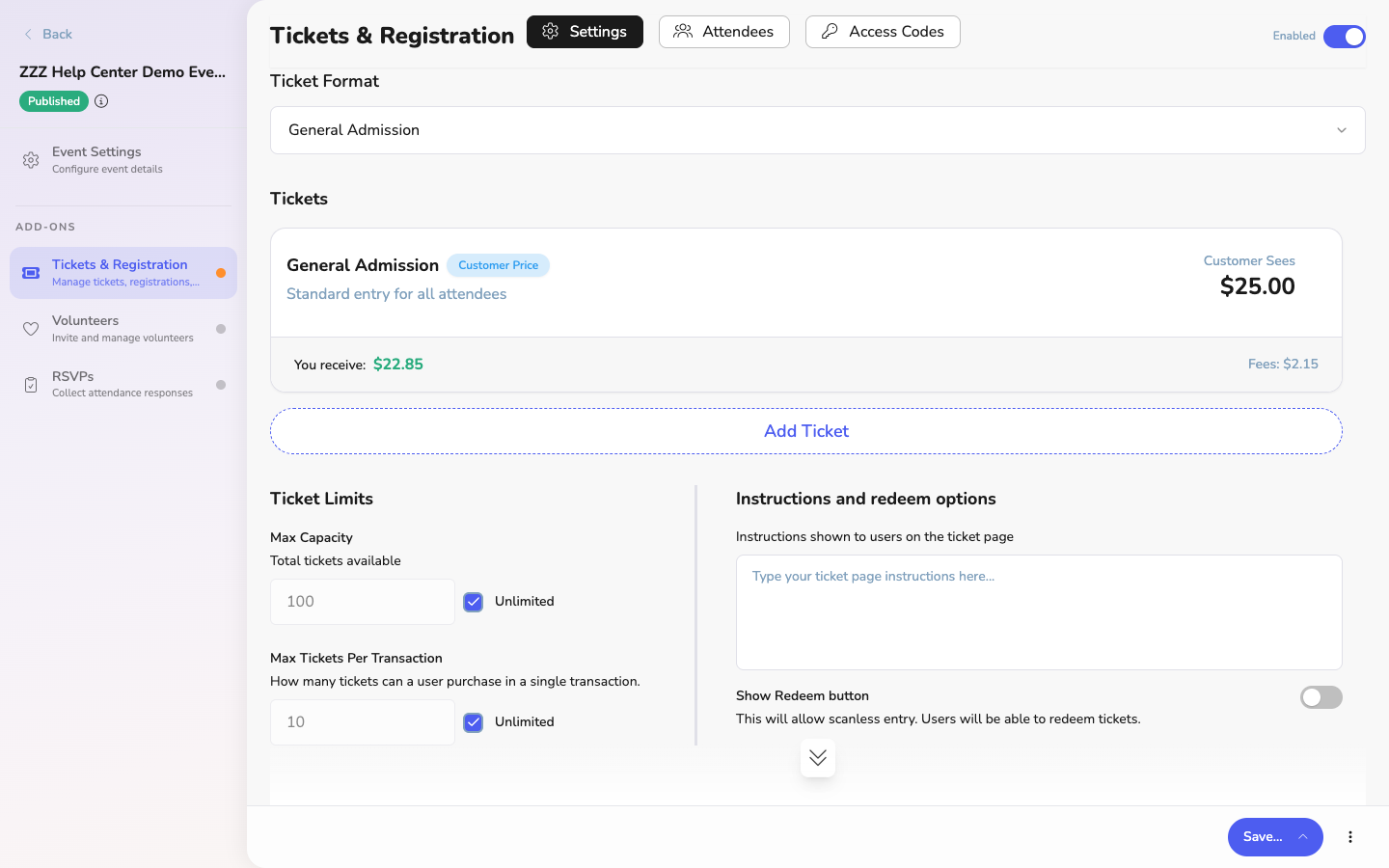
Task: Click the gray status dot beside RSVPs
Action: click(x=221, y=385)
